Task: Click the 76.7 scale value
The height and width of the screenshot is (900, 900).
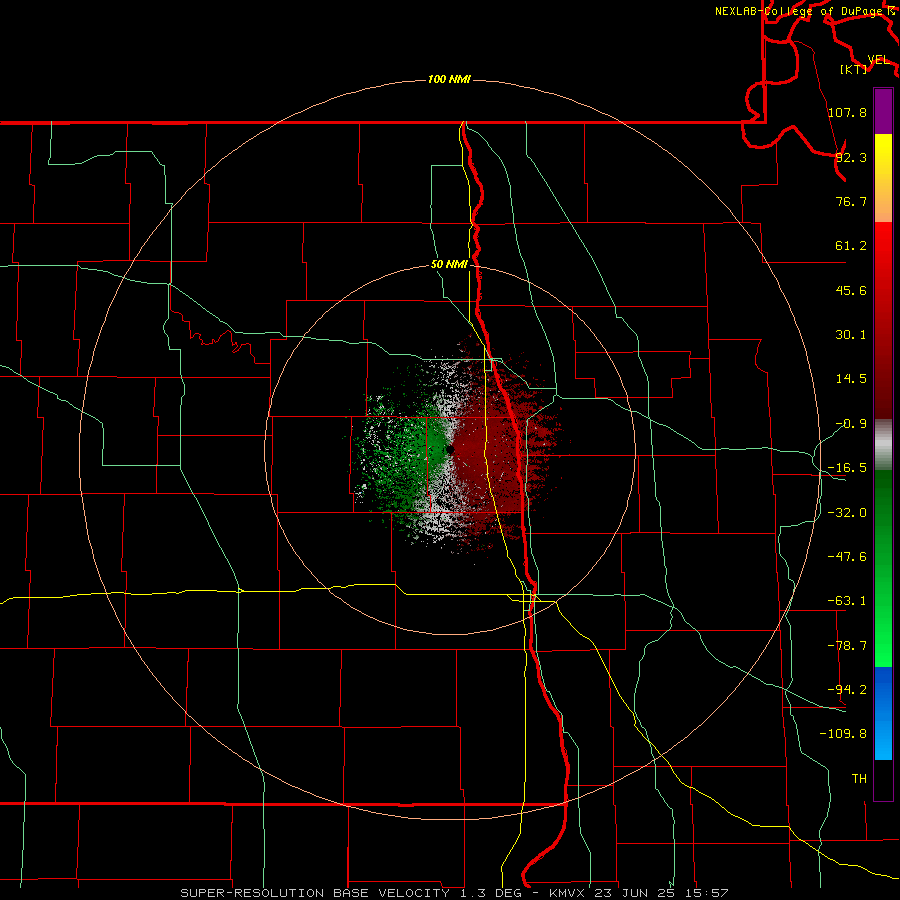Action: tap(851, 201)
